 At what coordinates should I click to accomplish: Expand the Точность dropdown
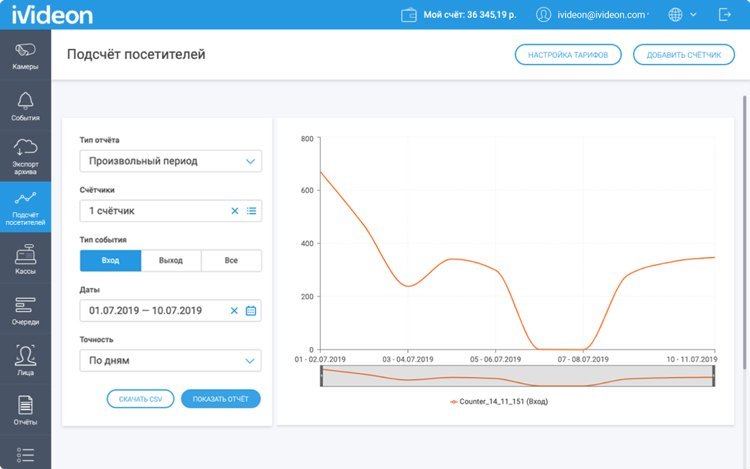[x=170, y=361]
